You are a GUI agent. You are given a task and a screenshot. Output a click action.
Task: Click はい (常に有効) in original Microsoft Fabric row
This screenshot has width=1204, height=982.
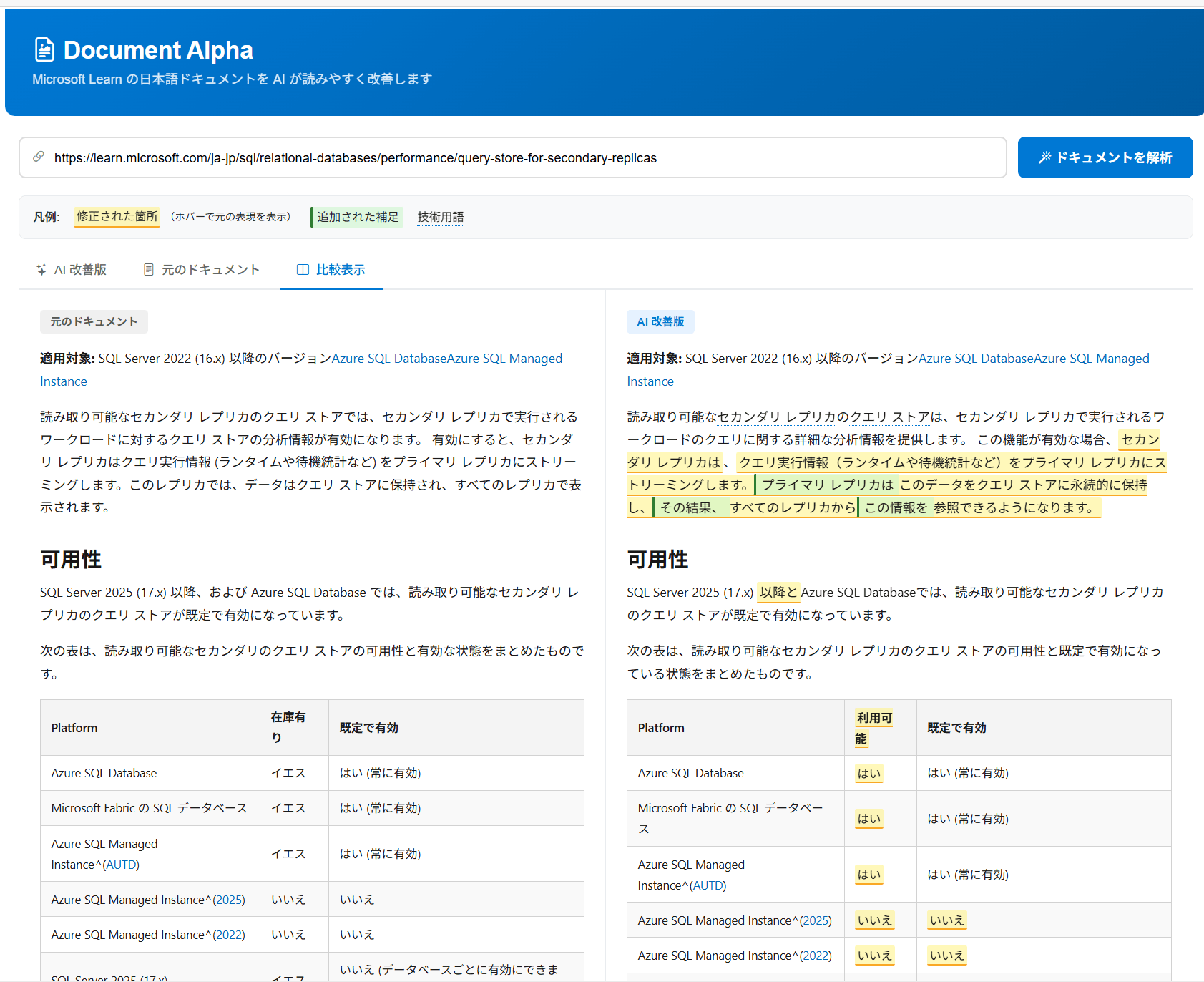pos(380,808)
